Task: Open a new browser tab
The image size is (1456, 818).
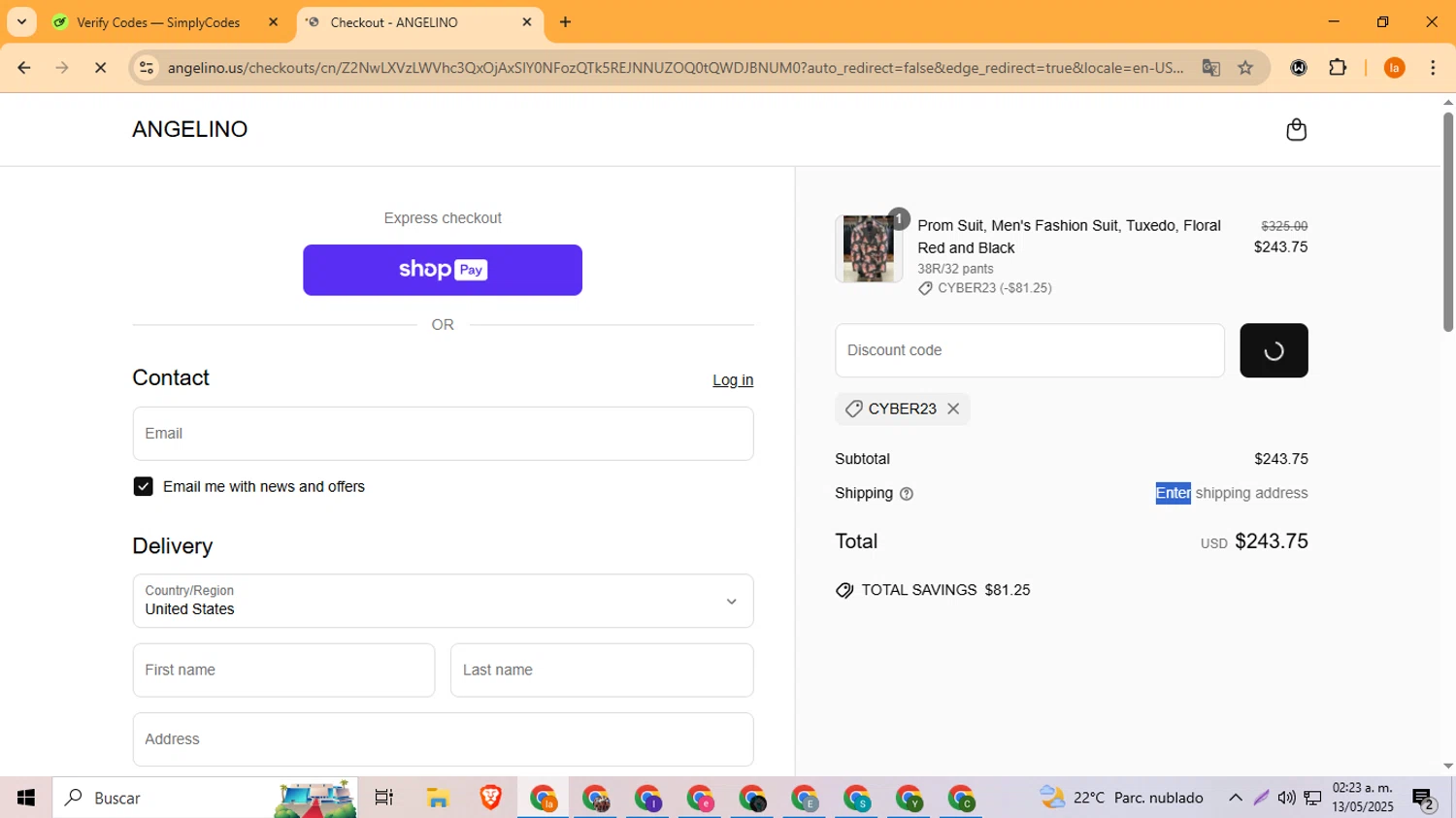Action: 566,22
